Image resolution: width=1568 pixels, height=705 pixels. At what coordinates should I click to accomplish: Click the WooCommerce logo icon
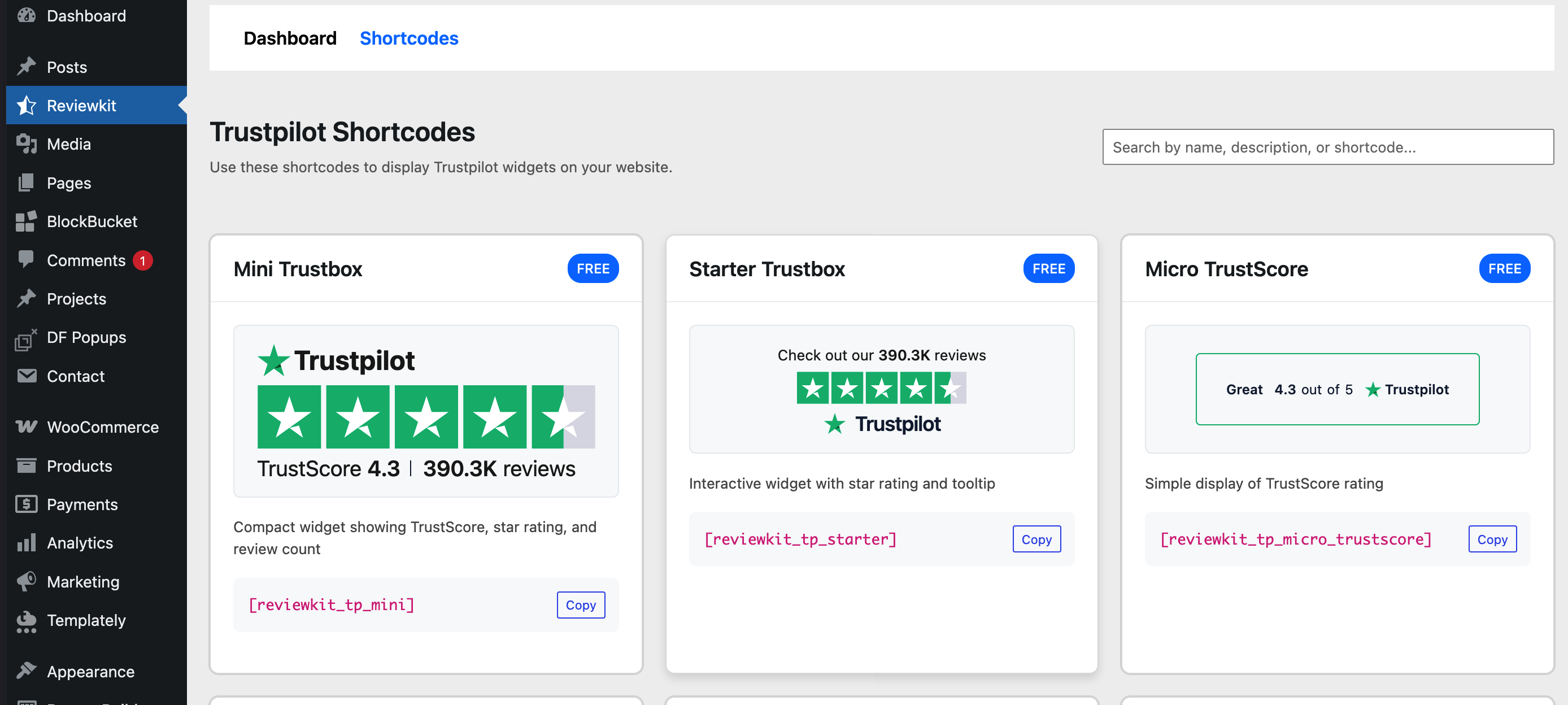point(26,427)
